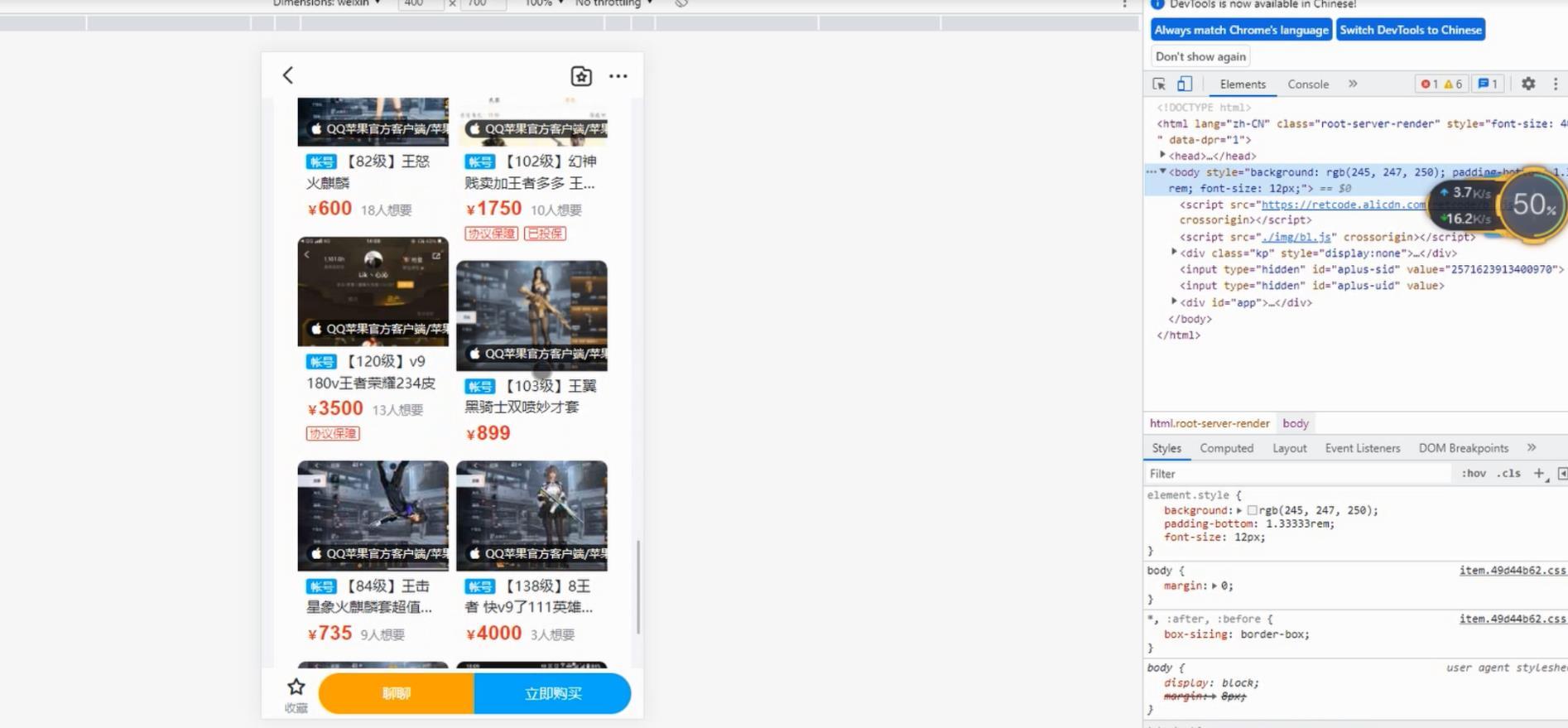Click the Styles Filter input field
This screenshot has width=1568, height=728.
pyautogui.click(x=1296, y=474)
